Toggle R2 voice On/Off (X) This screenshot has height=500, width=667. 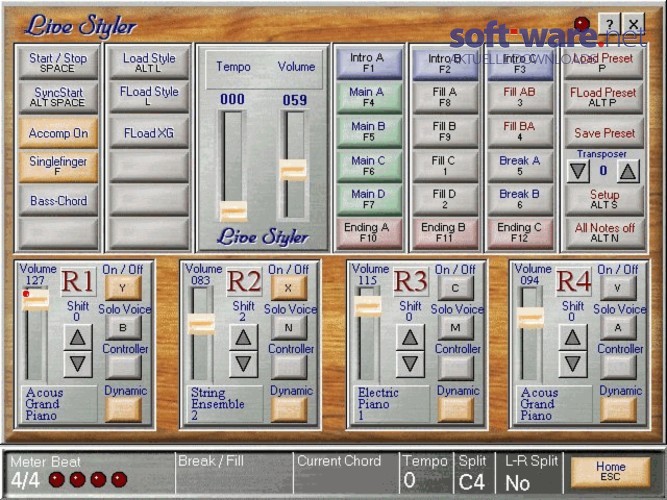click(288, 288)
